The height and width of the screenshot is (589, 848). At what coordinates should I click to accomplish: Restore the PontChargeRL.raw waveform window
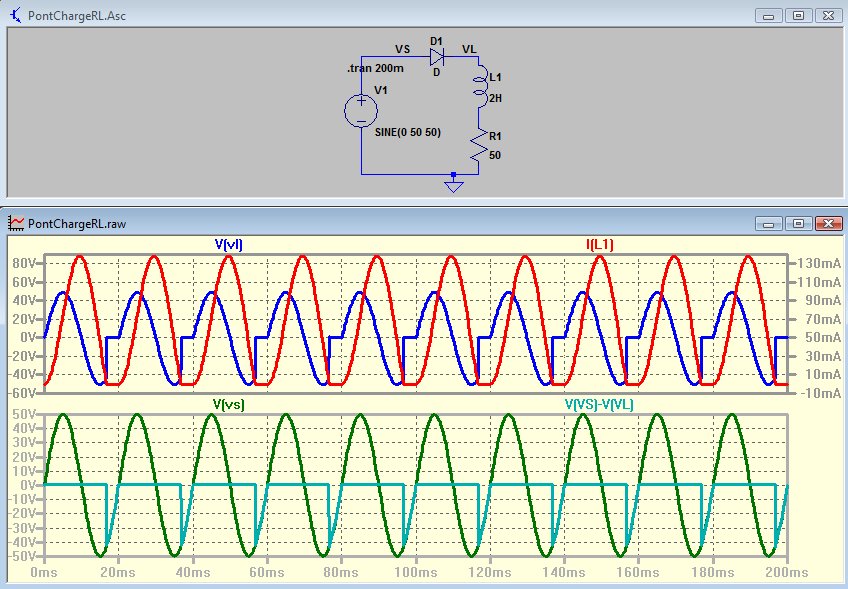coord(798,223)
